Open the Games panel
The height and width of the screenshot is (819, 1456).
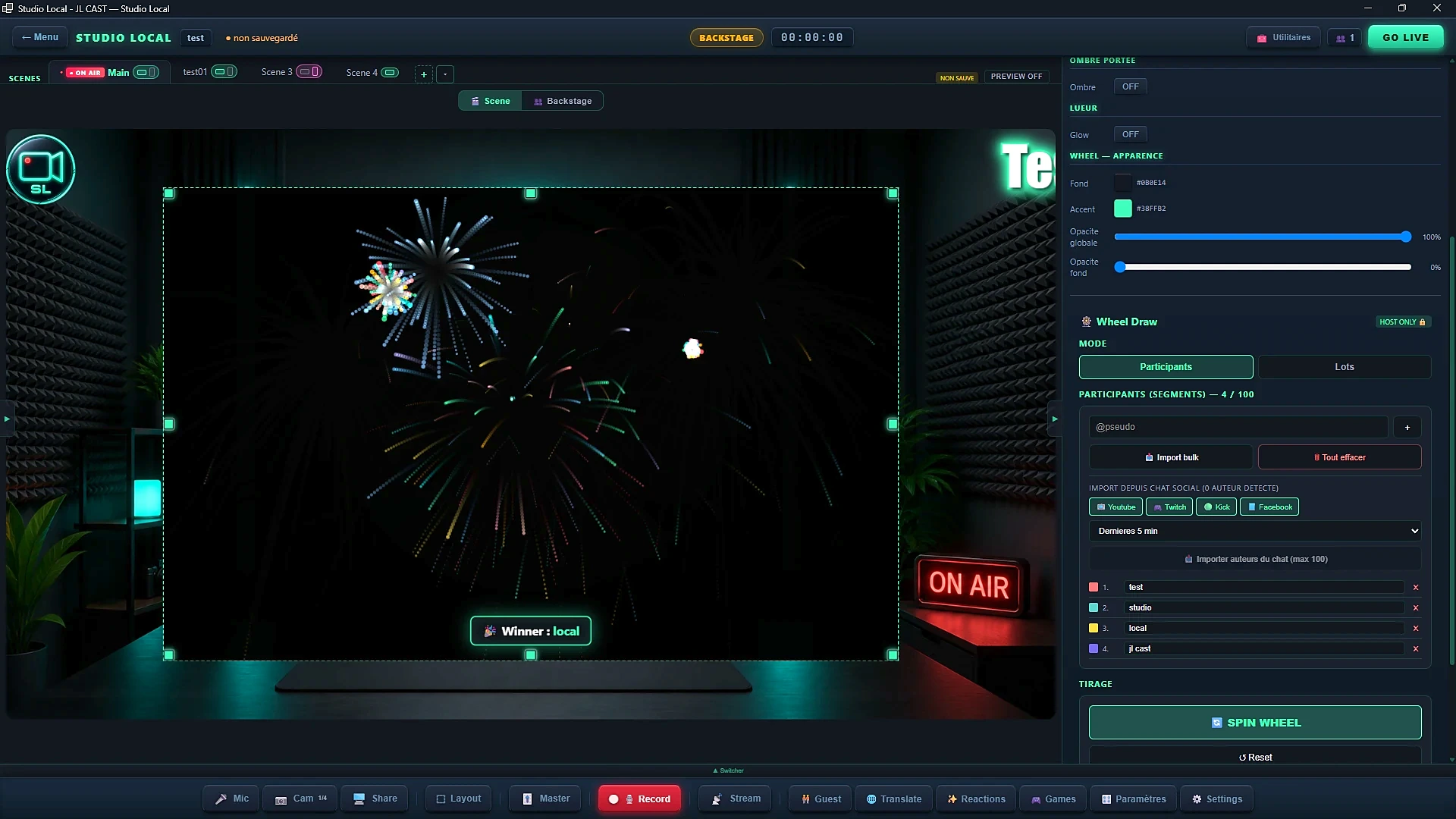1053,799
